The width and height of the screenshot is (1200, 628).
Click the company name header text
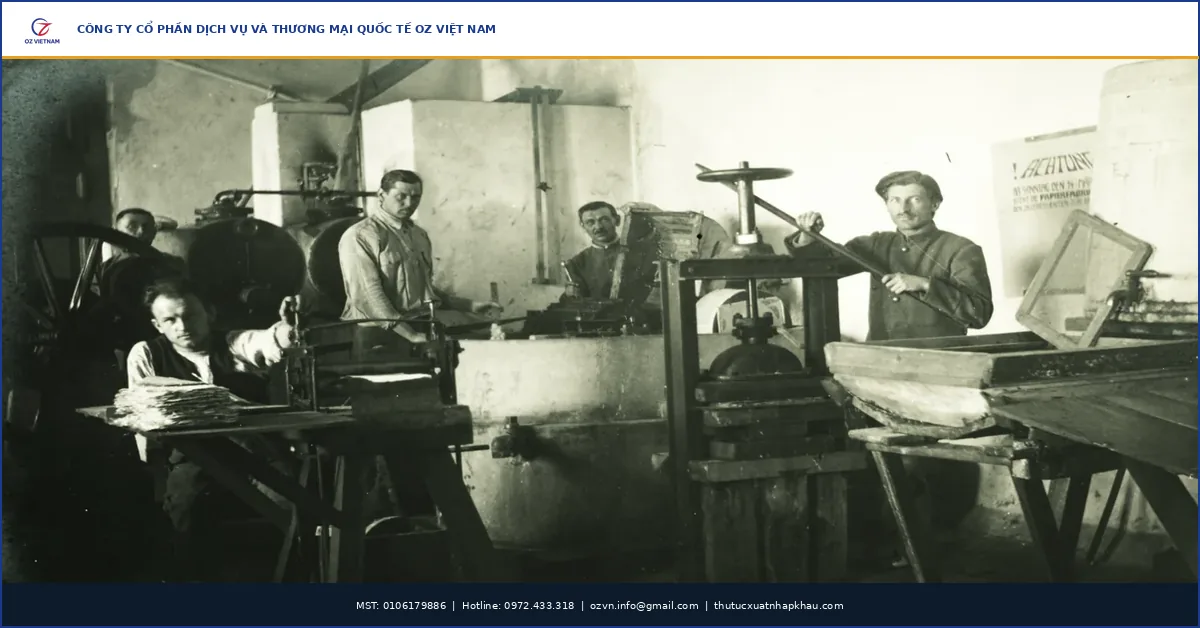286,29
